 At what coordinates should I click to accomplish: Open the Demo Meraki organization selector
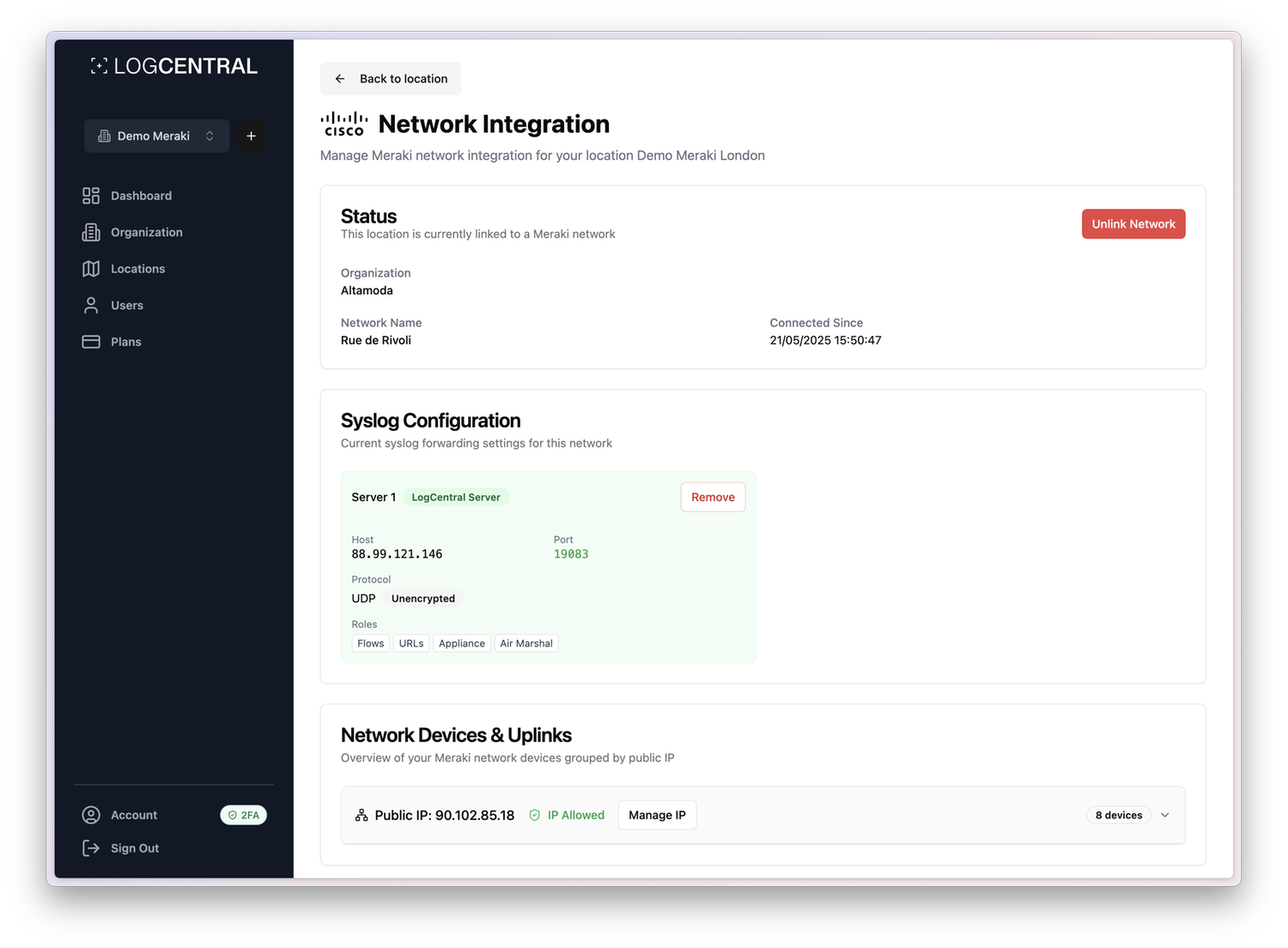click(x=156, y=136)
